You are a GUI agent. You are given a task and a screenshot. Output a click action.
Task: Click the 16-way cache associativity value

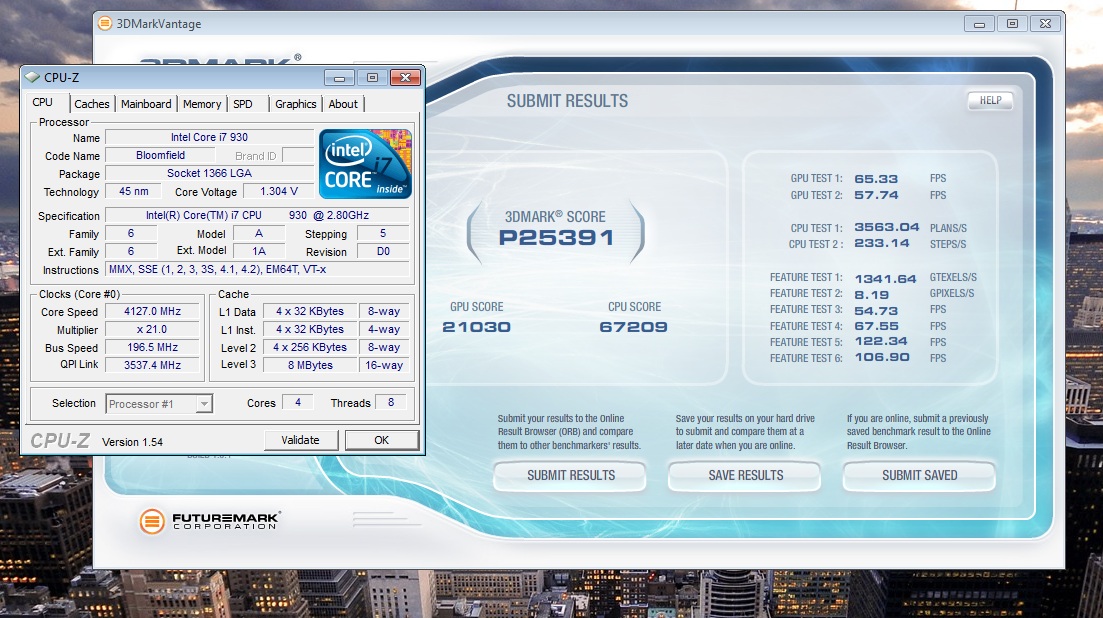point(384,365)
